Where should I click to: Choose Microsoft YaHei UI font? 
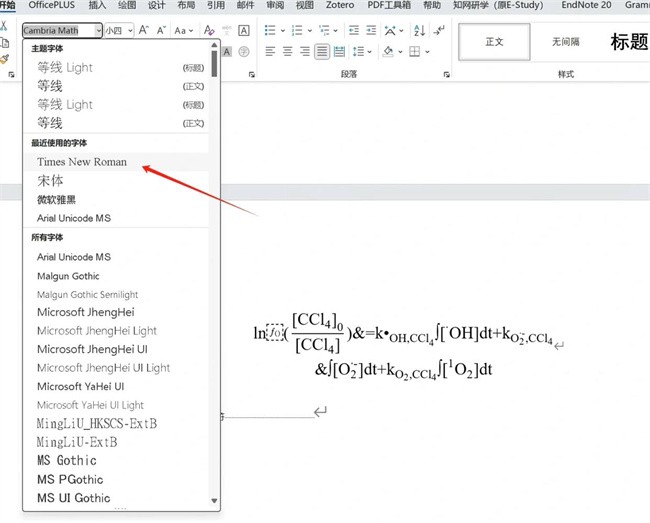click(81, 386)
